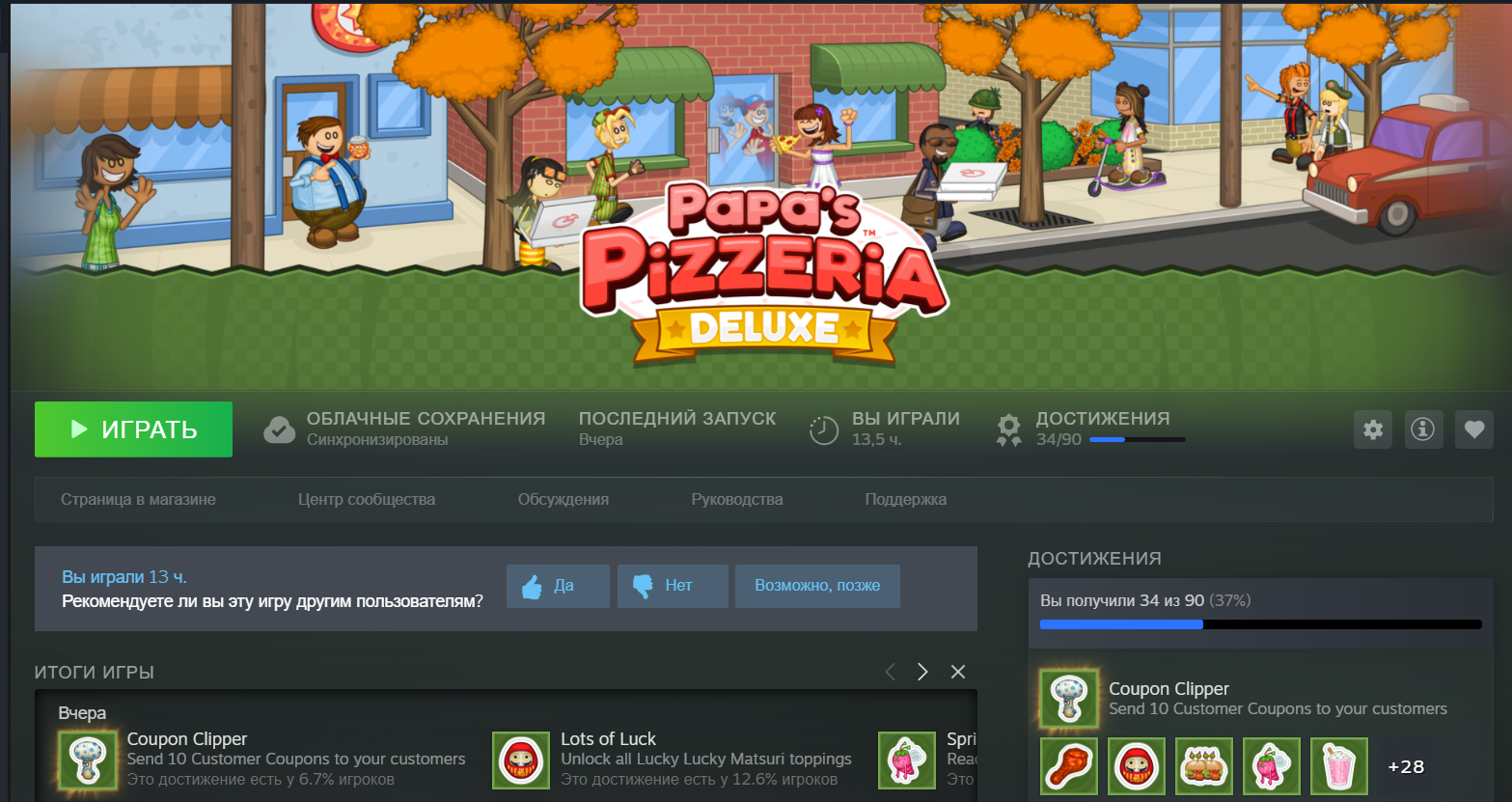The width and height of the screenshot is (1512, 802).
Task: Open Обсуждения tab
Action: 564,499
